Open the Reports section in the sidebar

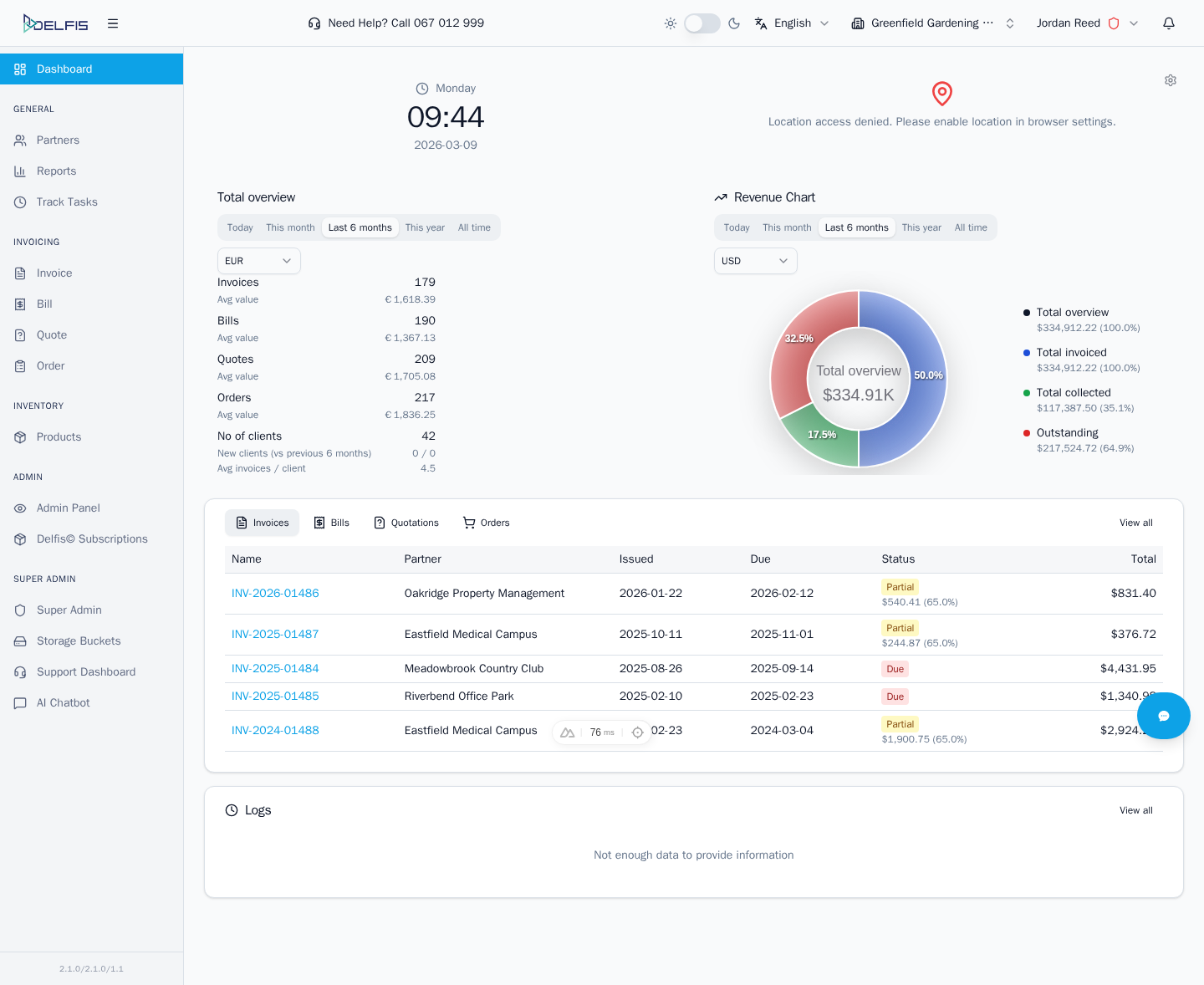[x=56, y=171]
